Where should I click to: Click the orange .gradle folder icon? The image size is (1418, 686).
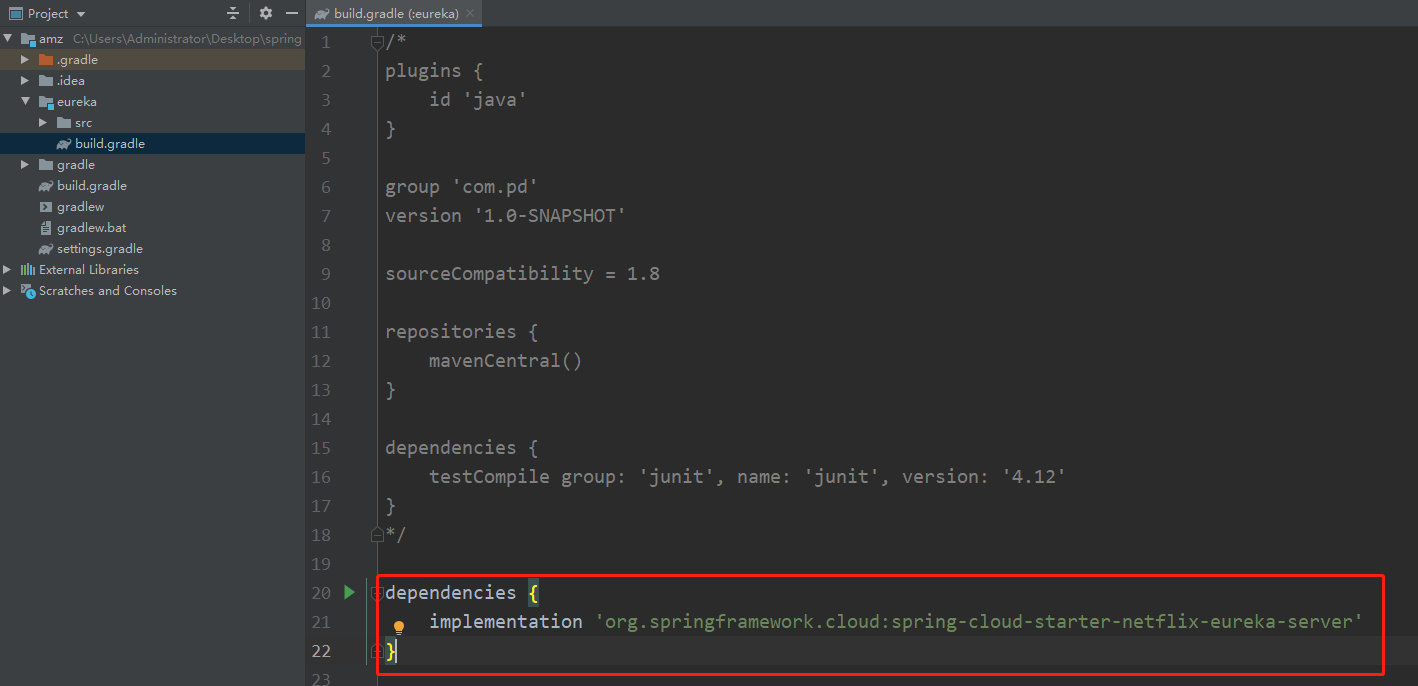click(46, 60)
